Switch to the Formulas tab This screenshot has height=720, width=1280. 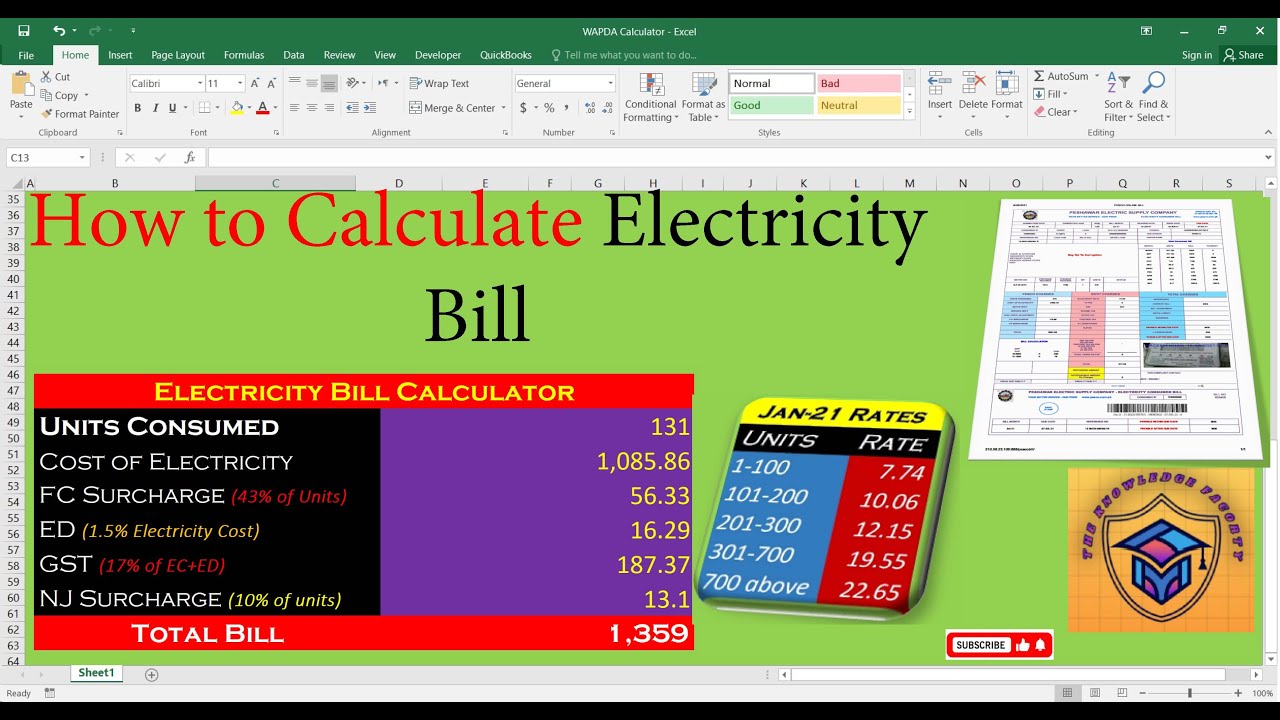[x=244, y=55]
